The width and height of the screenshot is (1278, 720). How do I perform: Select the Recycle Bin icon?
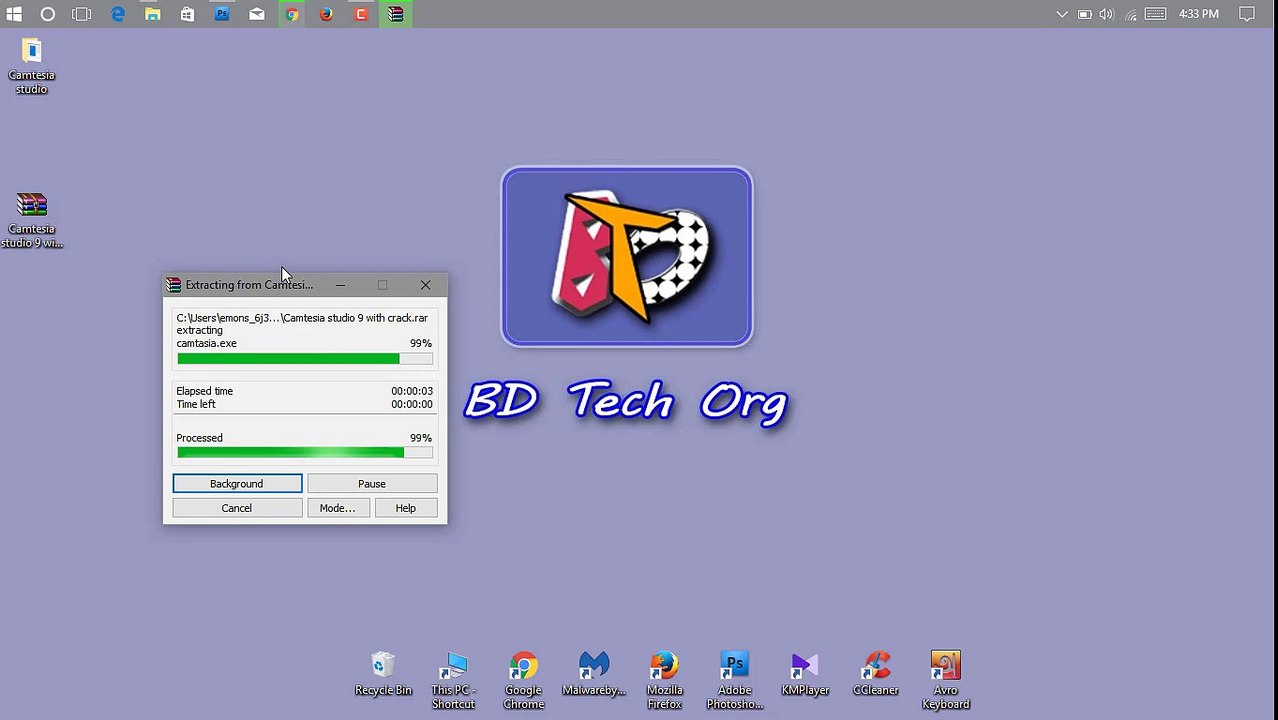383,675
